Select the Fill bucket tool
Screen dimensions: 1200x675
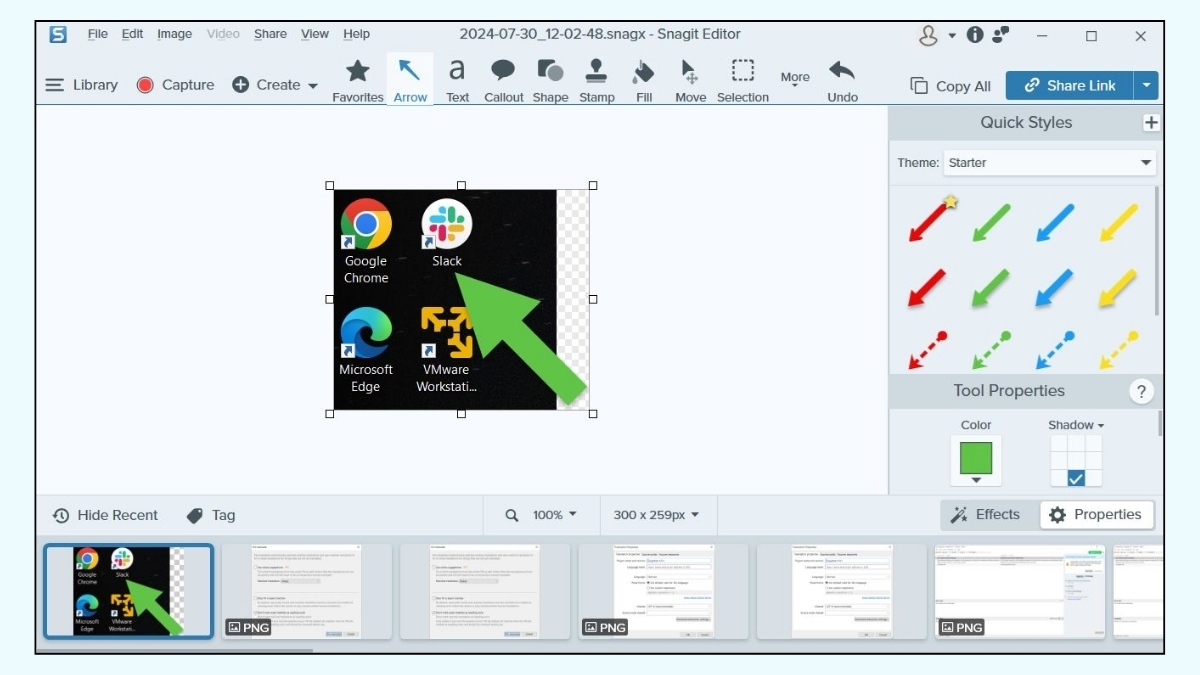pyautogui.click(x=644, y=80)
